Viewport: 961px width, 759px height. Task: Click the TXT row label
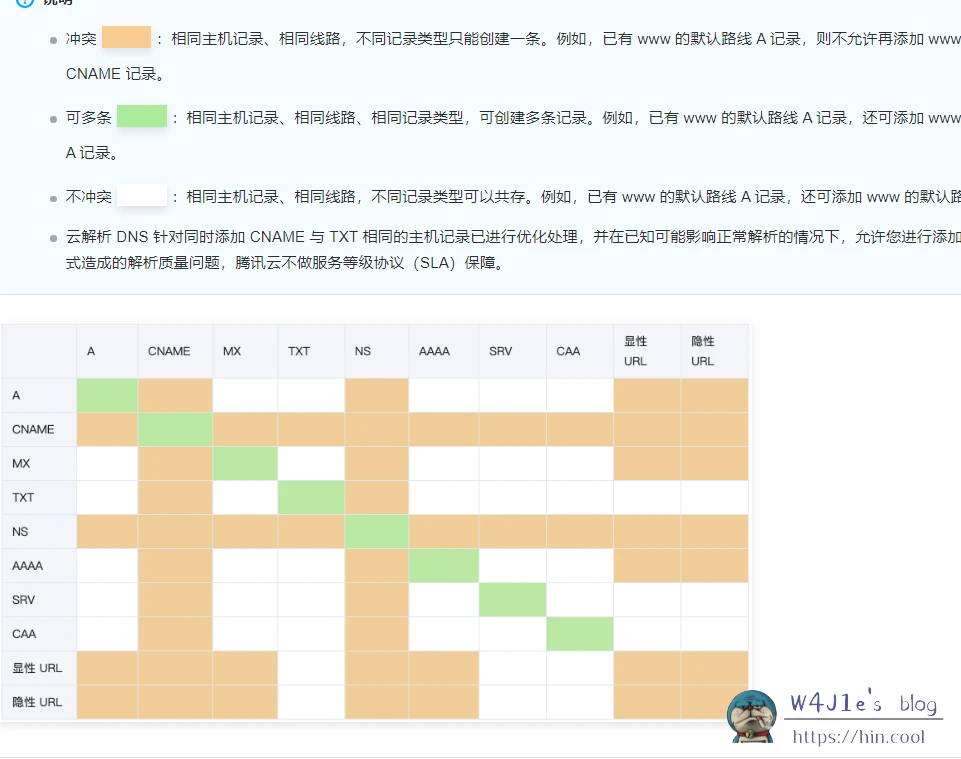click(x=23, y=497)
